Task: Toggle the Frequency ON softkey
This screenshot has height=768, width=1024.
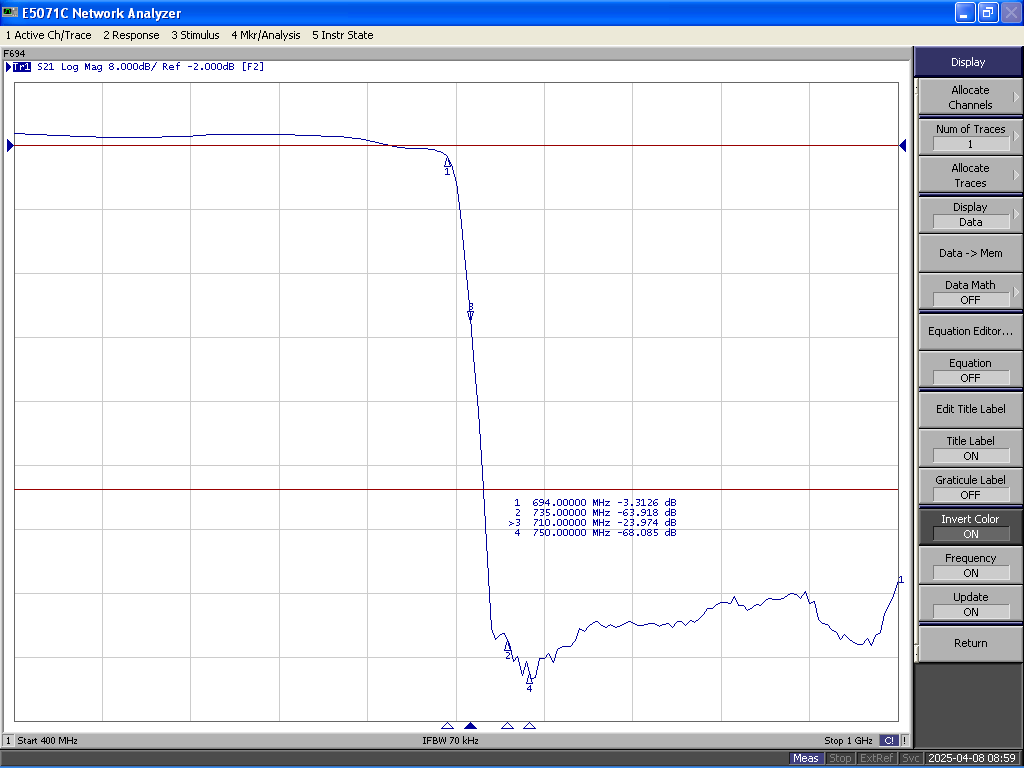Action: (x=970, y=565)
